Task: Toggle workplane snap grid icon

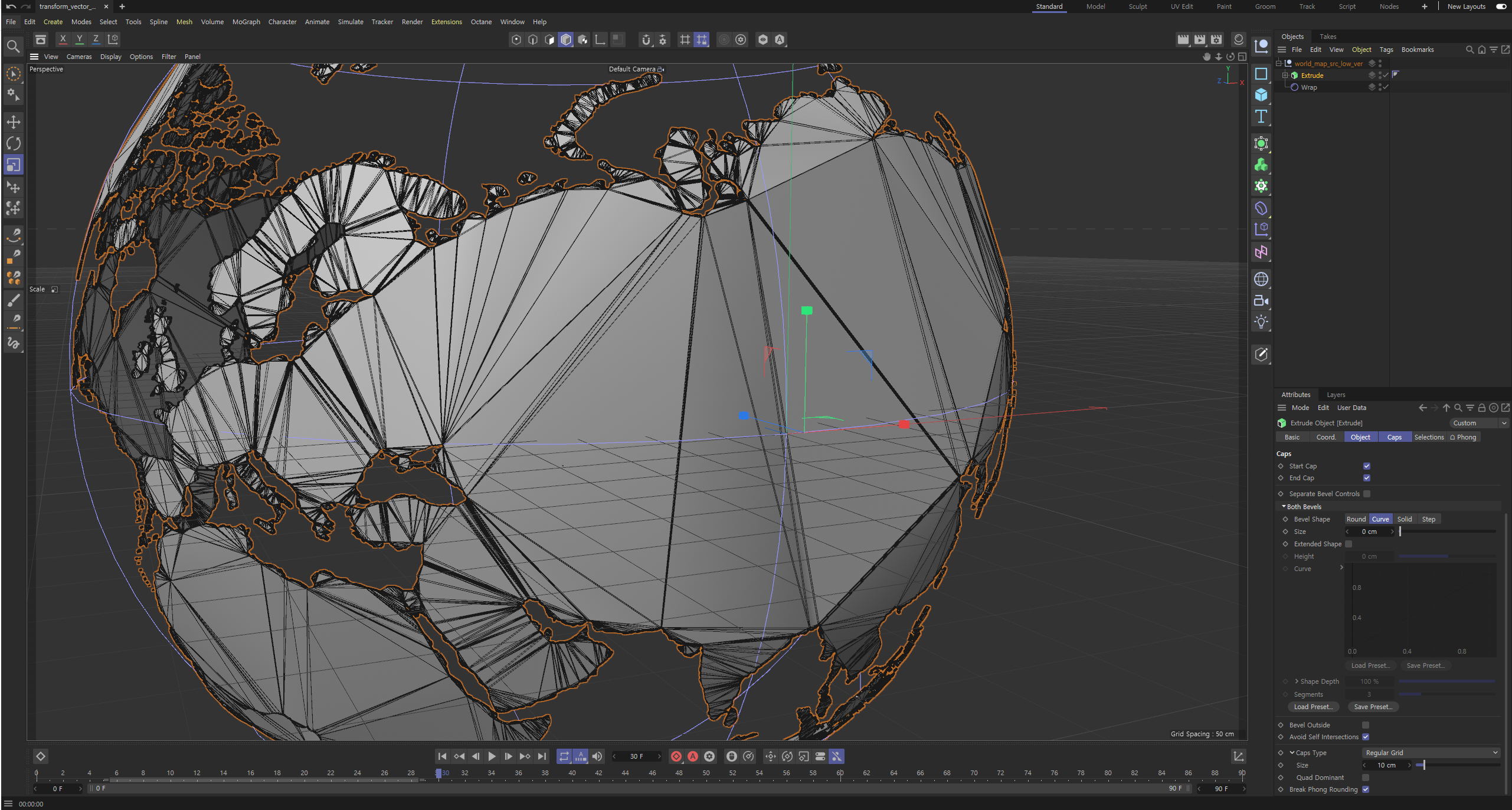Action: click(685, 40)
